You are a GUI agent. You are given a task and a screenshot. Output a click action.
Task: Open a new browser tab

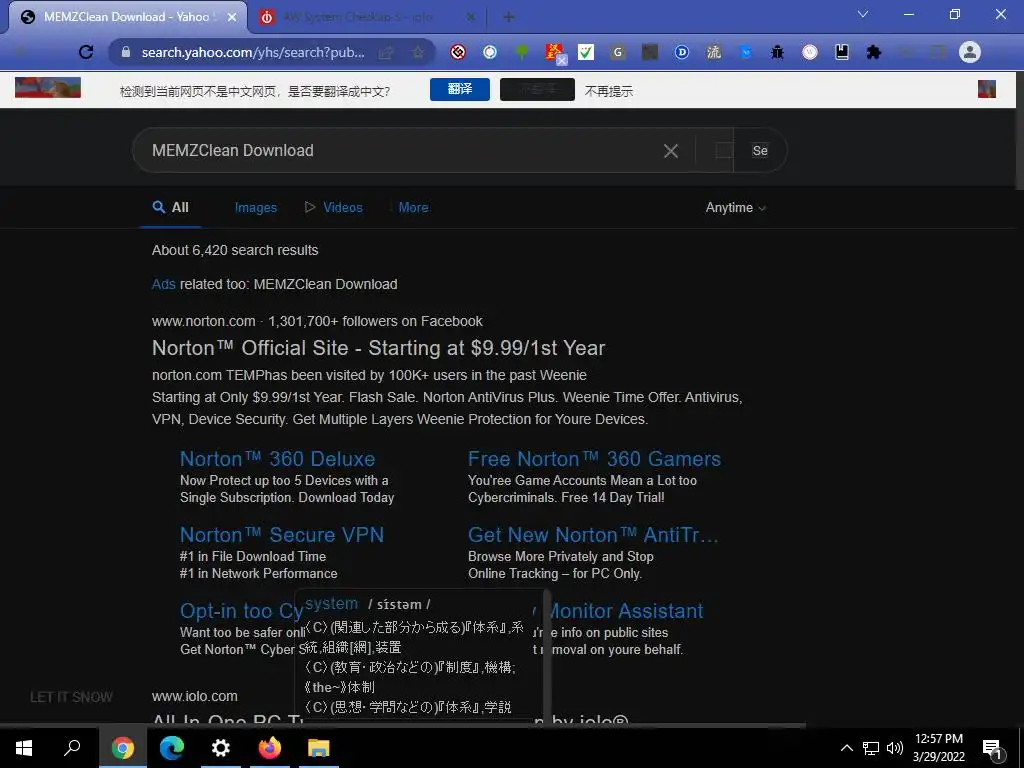(509, 17)
